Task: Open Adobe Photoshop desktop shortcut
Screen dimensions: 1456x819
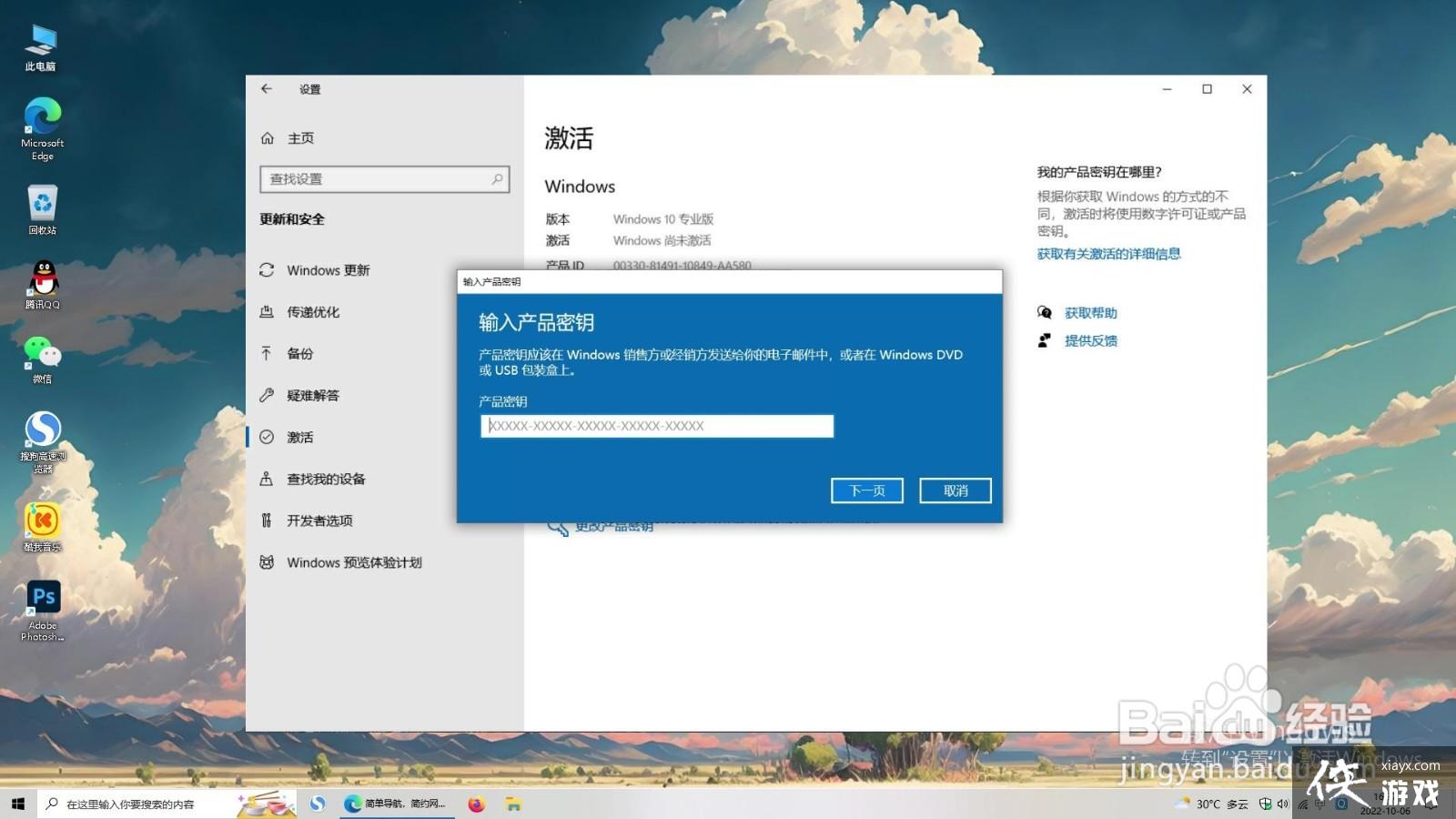Action: pyautogui.click(x=43, y=611)
